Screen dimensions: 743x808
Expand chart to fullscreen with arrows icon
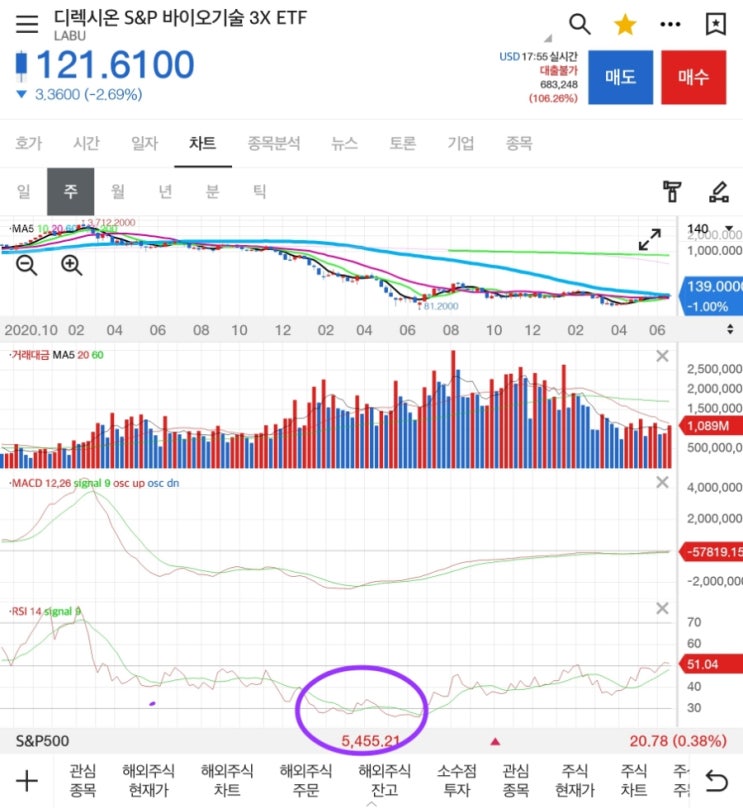click(649, 240)
